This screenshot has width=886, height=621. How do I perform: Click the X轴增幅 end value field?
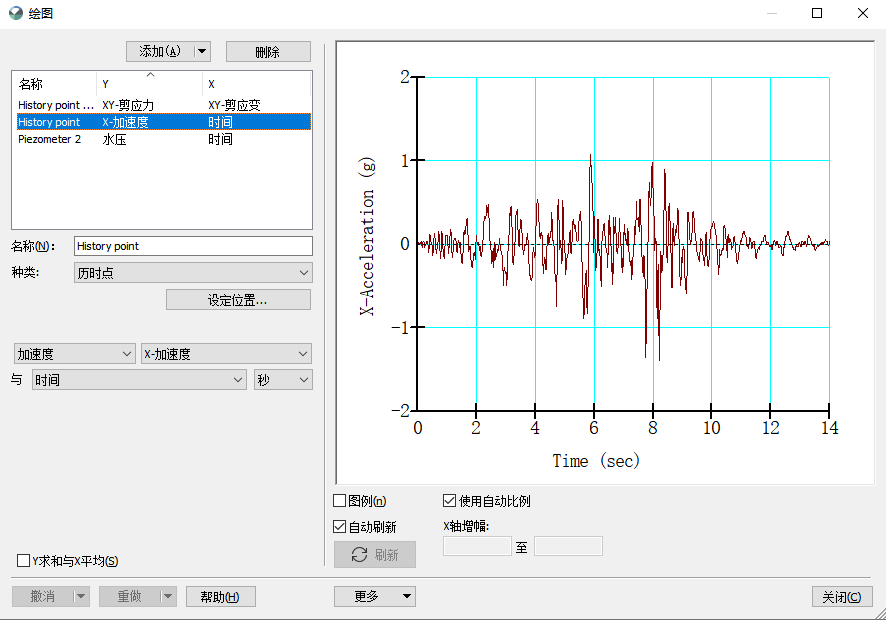568,546
